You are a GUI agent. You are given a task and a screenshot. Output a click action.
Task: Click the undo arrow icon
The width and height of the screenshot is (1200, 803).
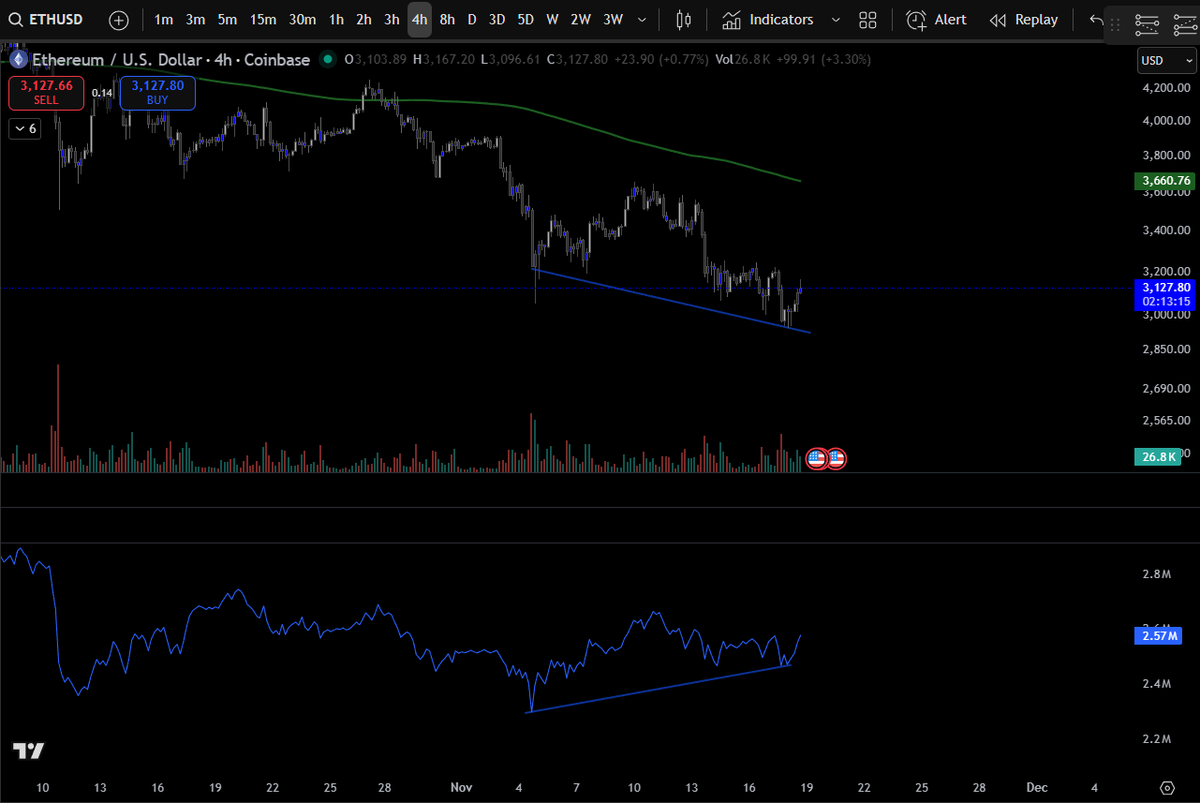pyautogui.click(x=1095, y=20)
